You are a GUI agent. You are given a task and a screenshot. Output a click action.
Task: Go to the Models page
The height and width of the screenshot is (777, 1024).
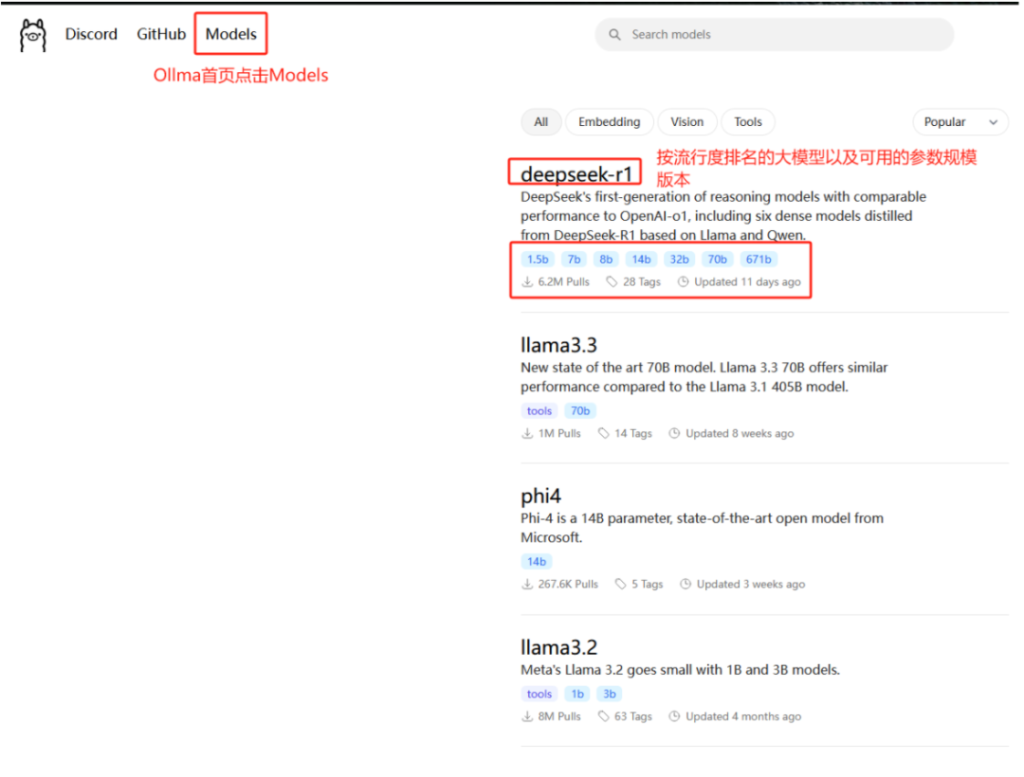pos(231,34)
